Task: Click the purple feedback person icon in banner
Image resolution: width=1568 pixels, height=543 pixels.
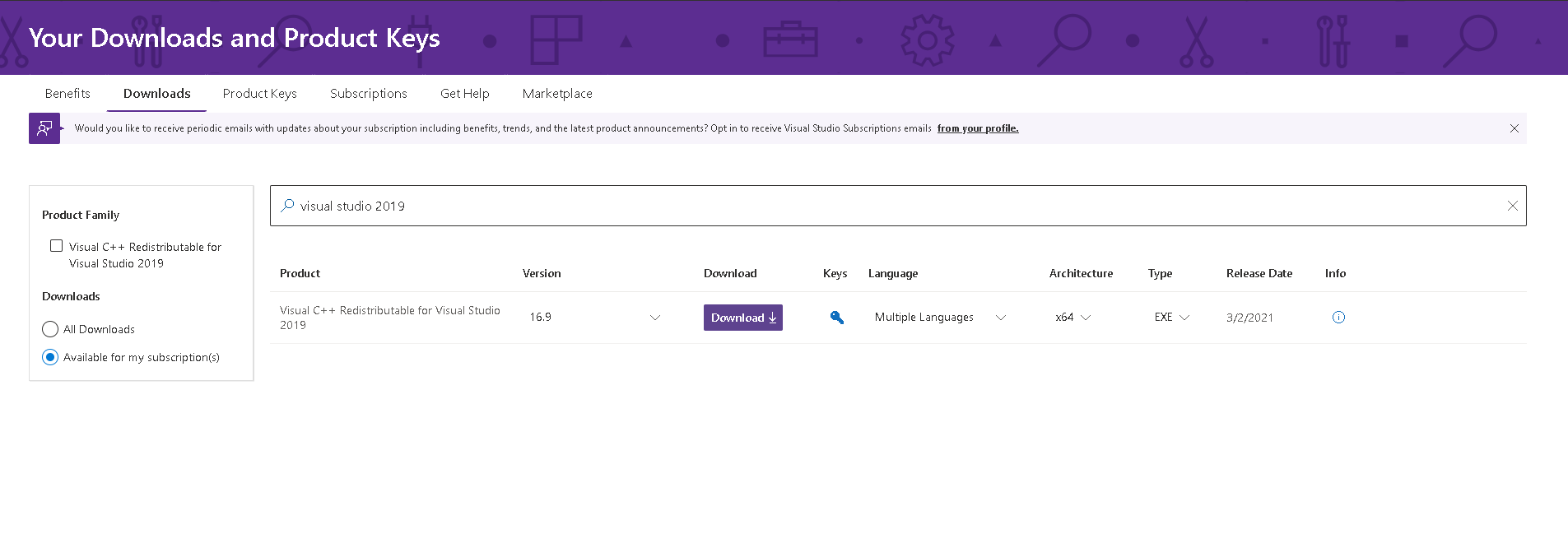Action: click(44, 128)
